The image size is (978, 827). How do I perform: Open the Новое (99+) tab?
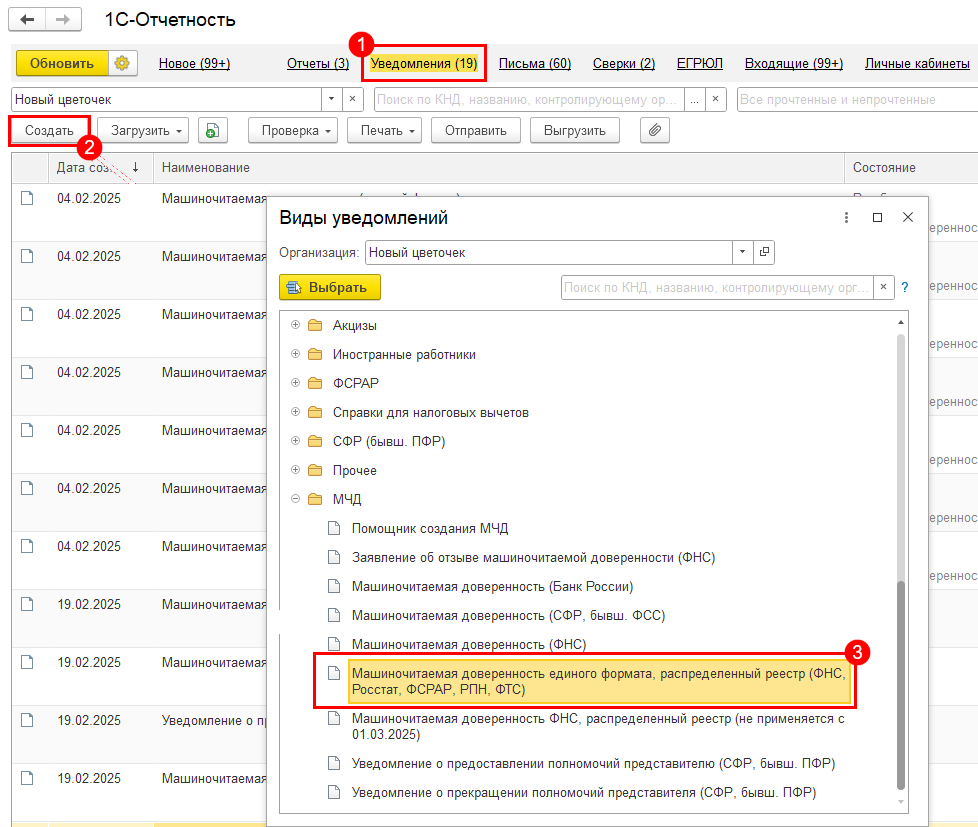tap(195, 63)
